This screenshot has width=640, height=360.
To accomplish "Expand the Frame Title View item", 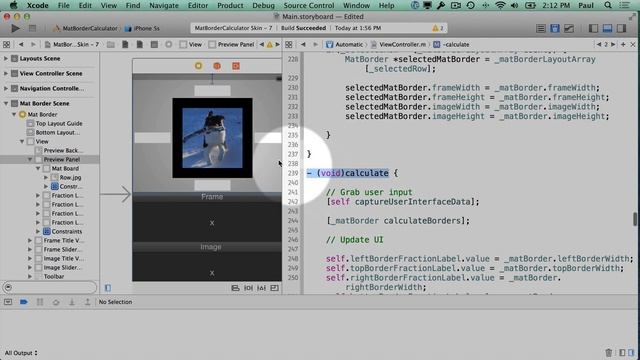I will click(x=30, y=240).
